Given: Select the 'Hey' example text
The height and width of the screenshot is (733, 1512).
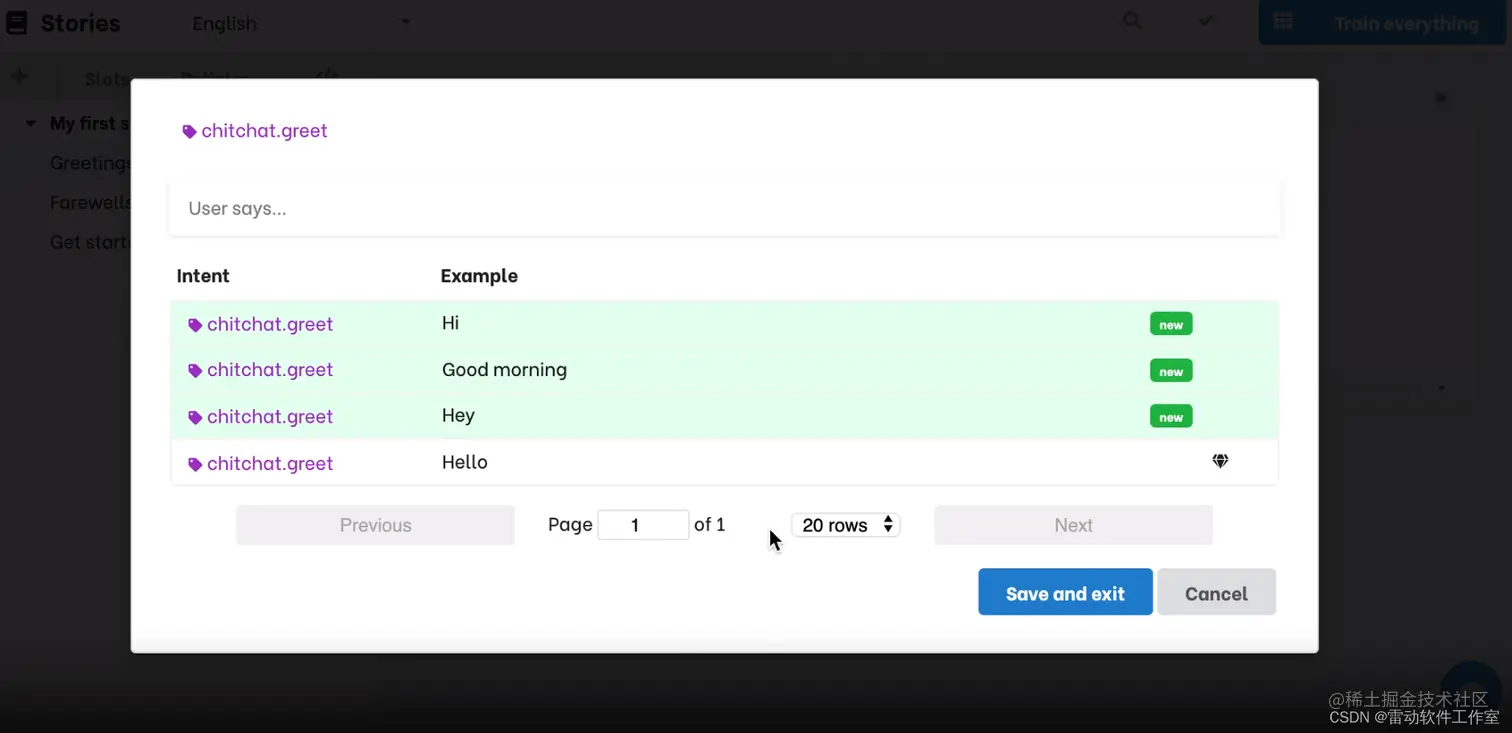Looking at the screenshot, I should pos(458,416).
